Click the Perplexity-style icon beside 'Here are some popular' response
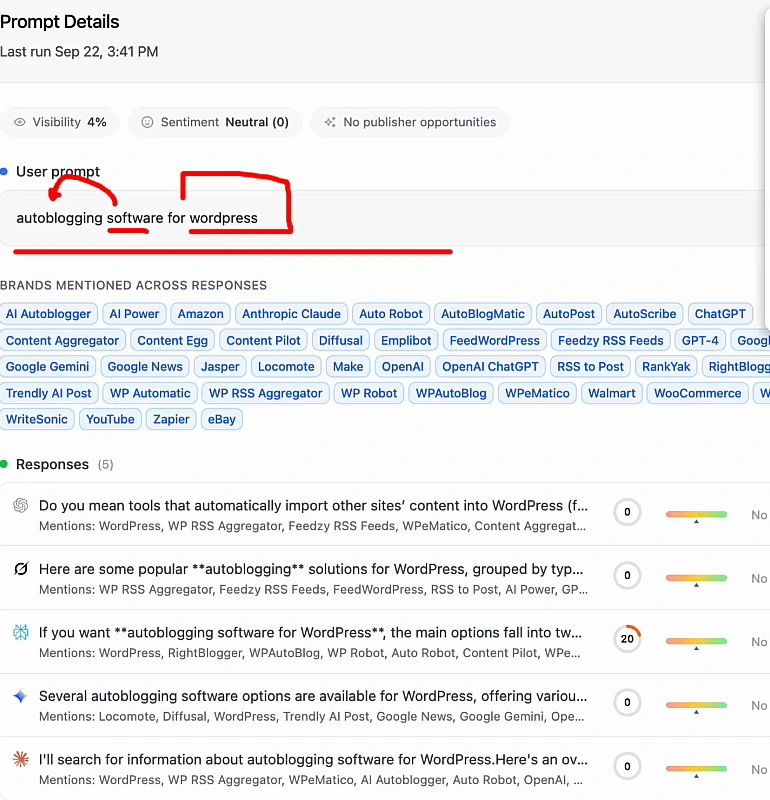Viewport: 770px width, 800px height. click(20, 568)
